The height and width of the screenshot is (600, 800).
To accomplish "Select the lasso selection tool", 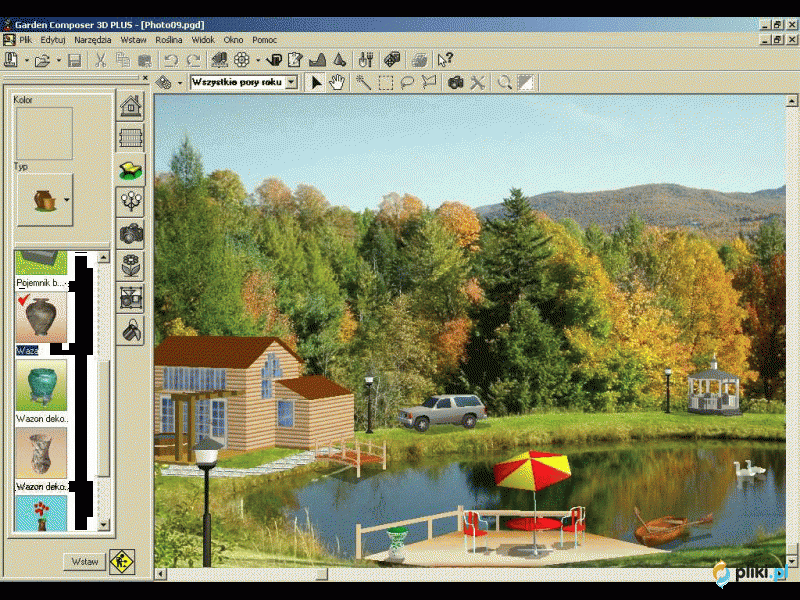I will click(x=407, y=83).
